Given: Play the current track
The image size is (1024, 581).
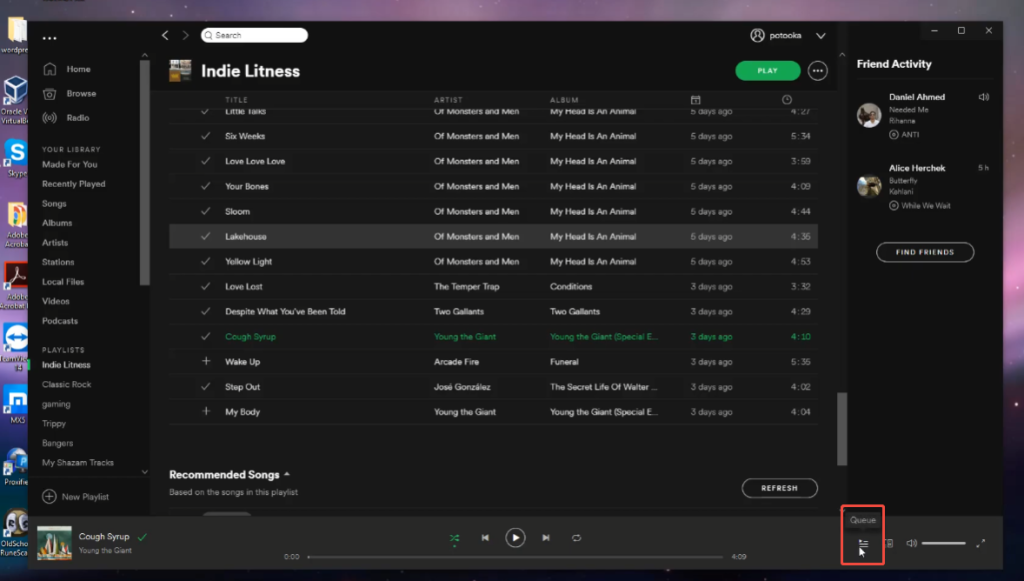Looking at the screenshot, I should (x=515, y=538).
